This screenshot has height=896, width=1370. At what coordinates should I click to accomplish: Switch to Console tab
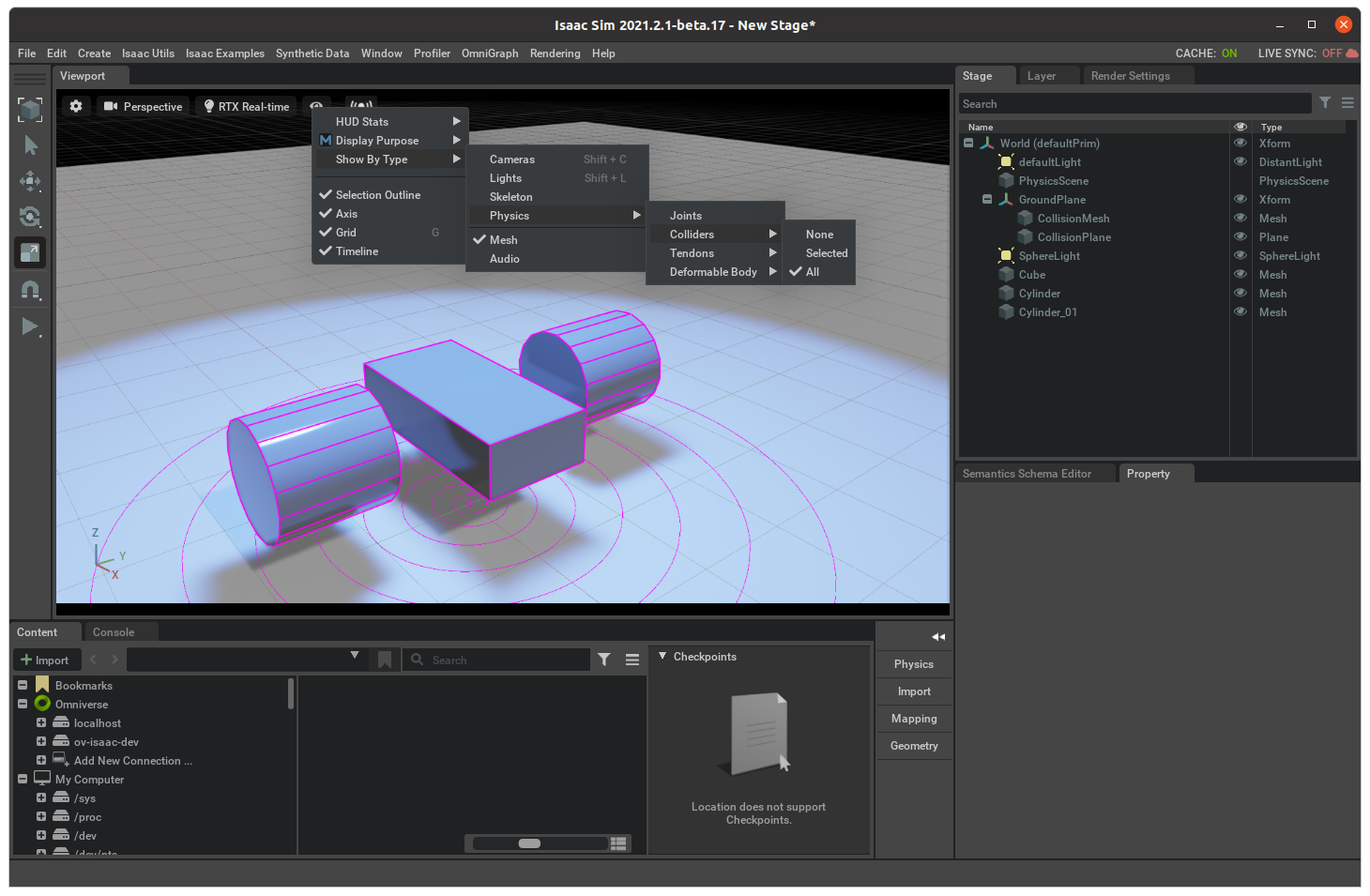click(114, 632)
